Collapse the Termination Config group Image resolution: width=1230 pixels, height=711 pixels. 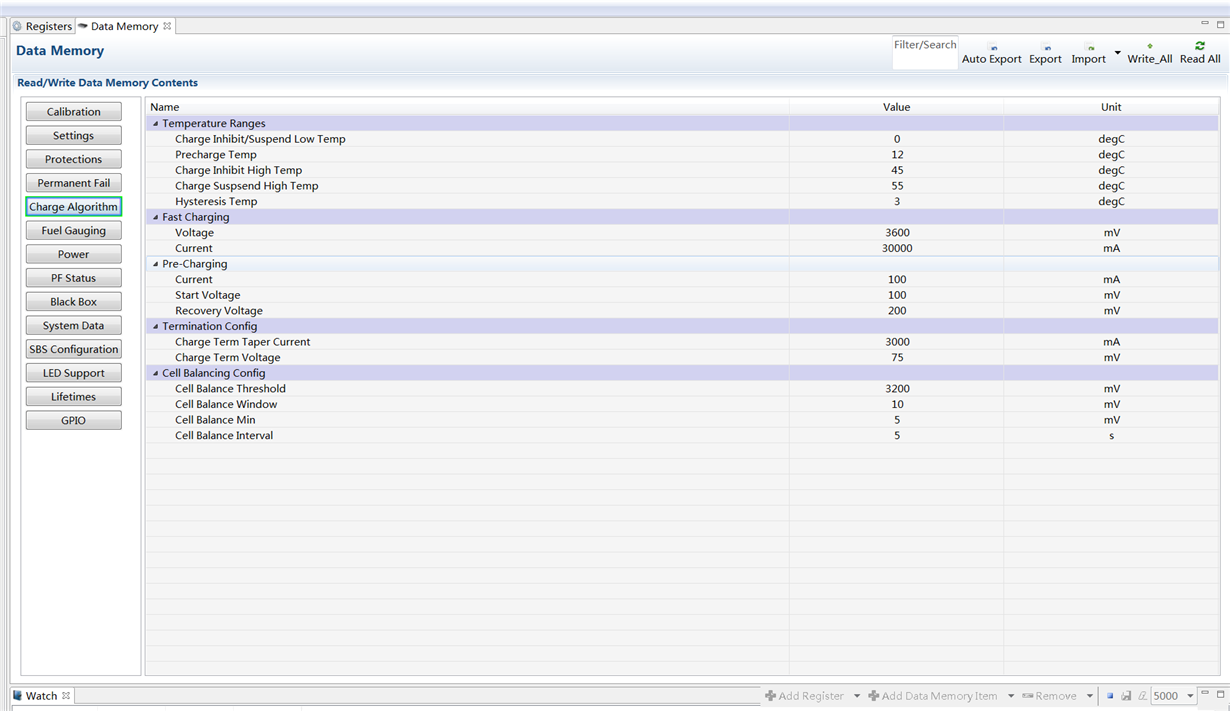[x=155, y=326]
